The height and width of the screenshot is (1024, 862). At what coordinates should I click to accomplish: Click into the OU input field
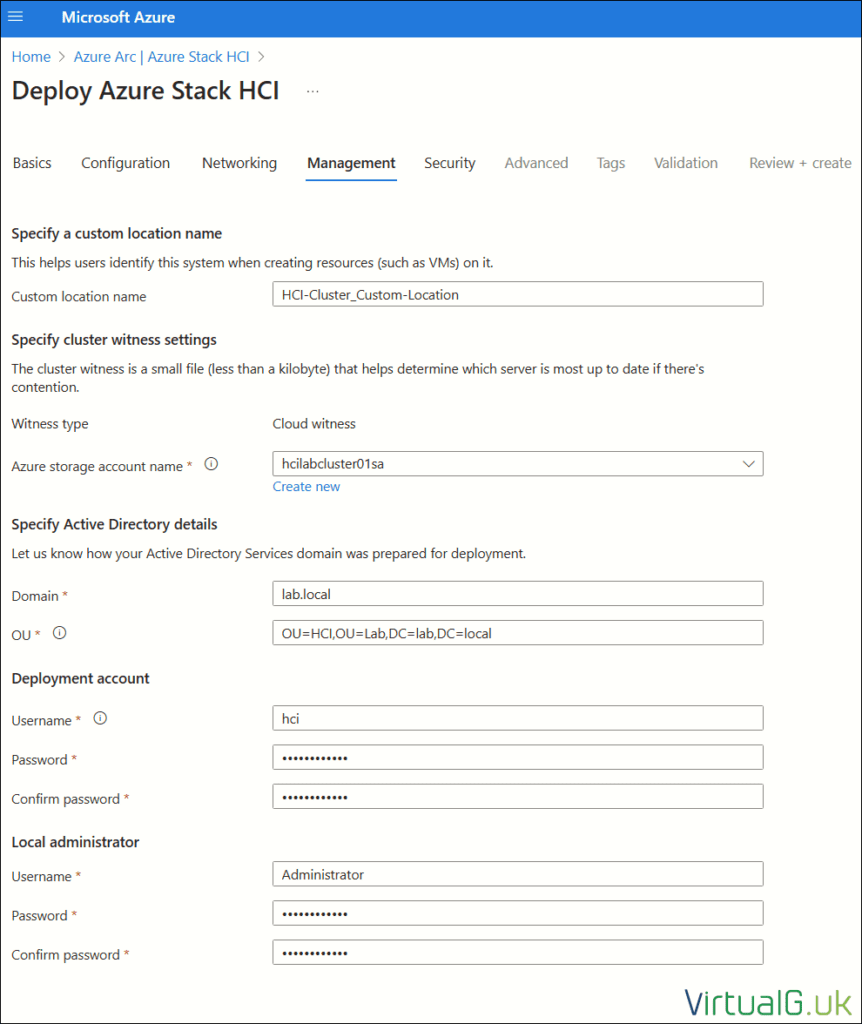coord(518,633)
